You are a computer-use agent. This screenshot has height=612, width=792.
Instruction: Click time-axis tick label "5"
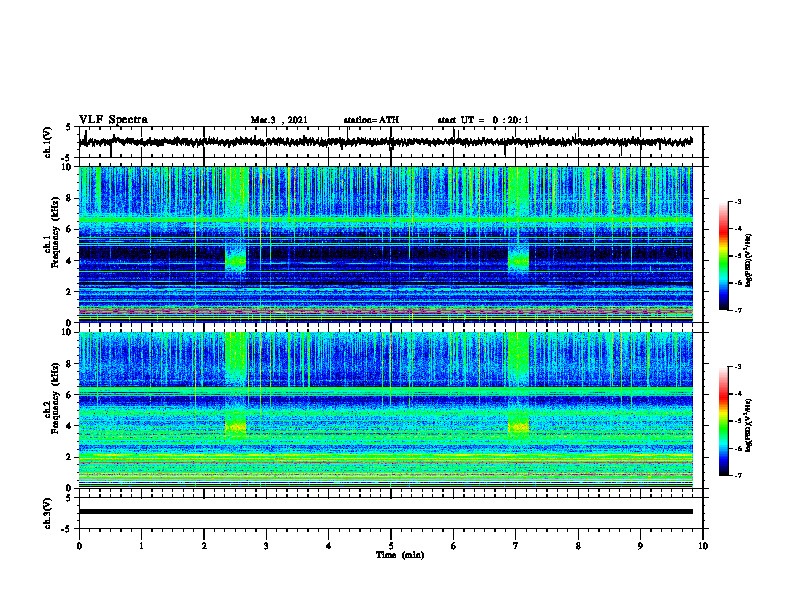391,546
